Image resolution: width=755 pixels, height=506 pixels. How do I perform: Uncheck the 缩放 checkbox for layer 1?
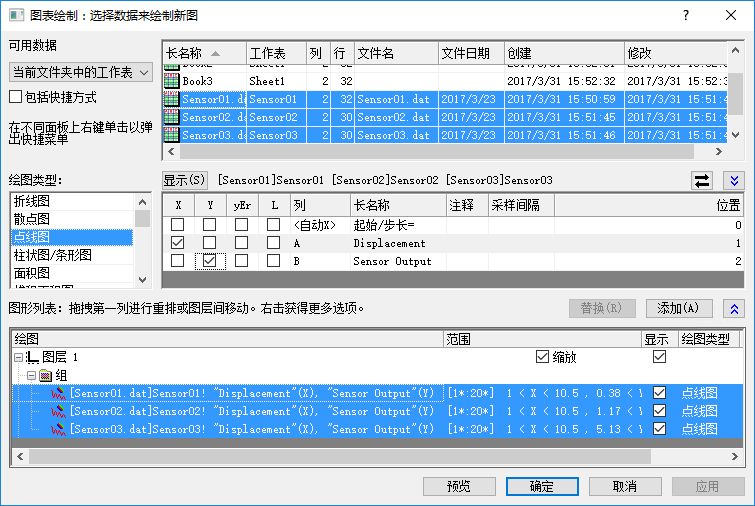[543, 357]
